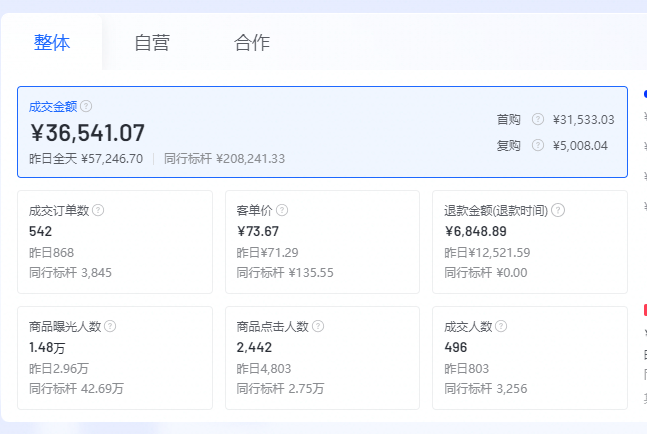647x434 pixels.
Task: Open the 合作 tab
Action: [252, 42]
